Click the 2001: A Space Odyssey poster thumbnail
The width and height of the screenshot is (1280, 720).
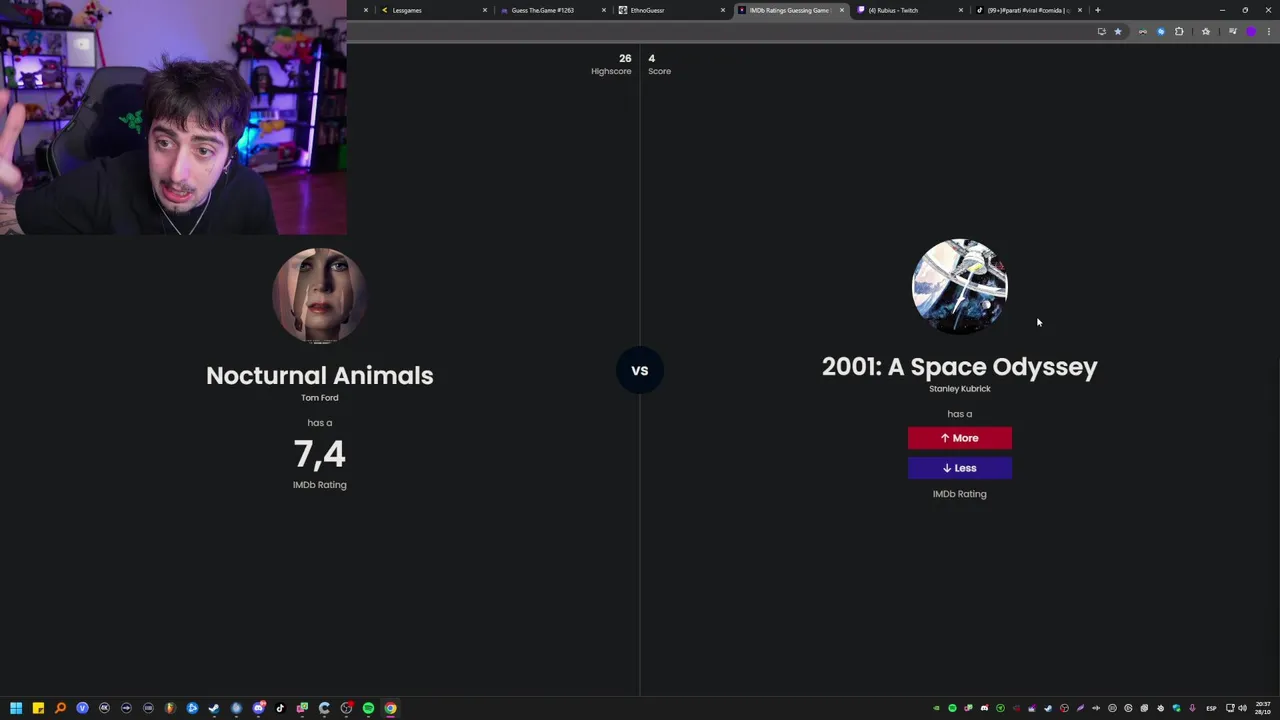point(960,287)
